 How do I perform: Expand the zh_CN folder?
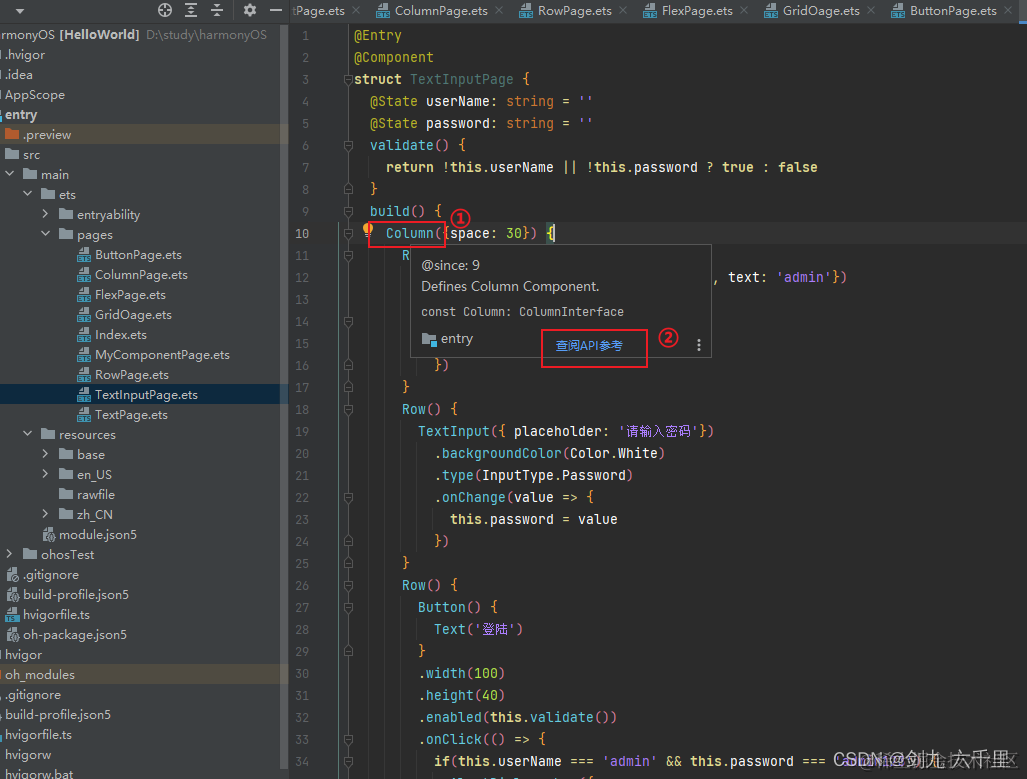pyautogui.click(x=45, y=514)
